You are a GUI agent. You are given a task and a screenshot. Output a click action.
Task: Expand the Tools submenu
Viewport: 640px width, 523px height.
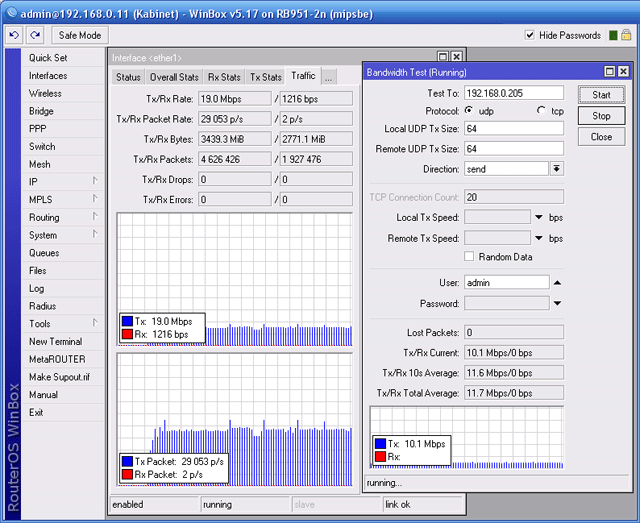[x=95, y=323]
